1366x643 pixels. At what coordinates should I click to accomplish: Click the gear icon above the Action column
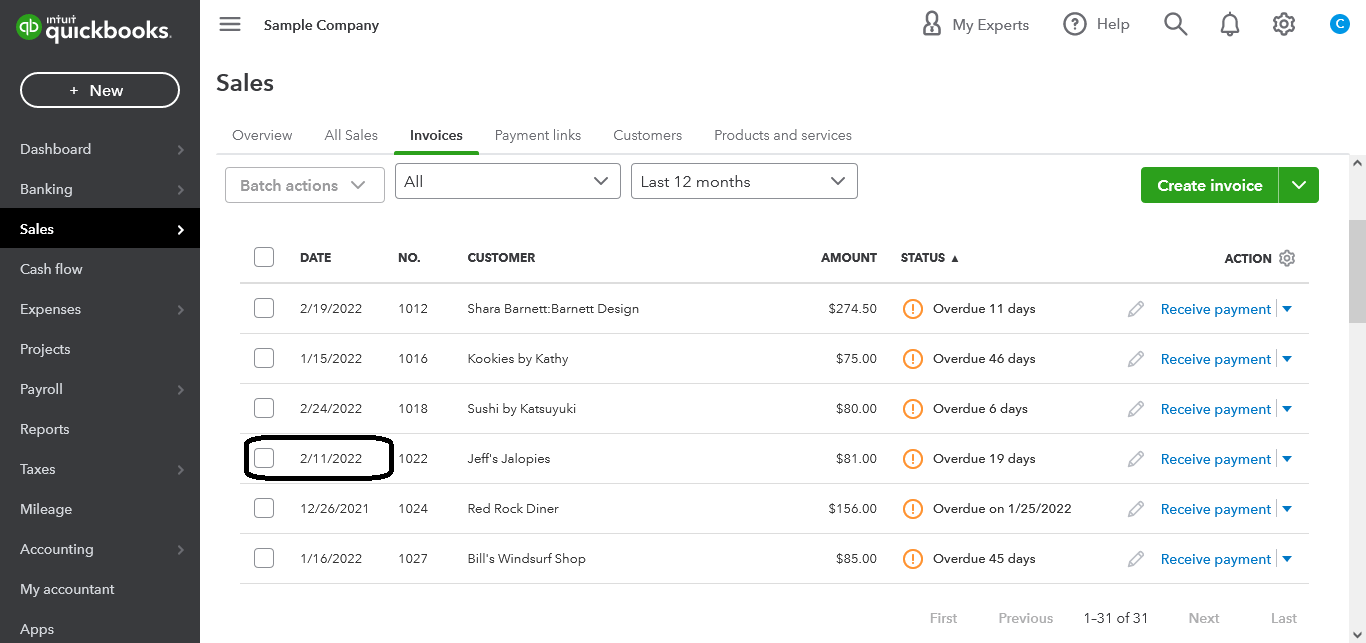click(1287, 257)
